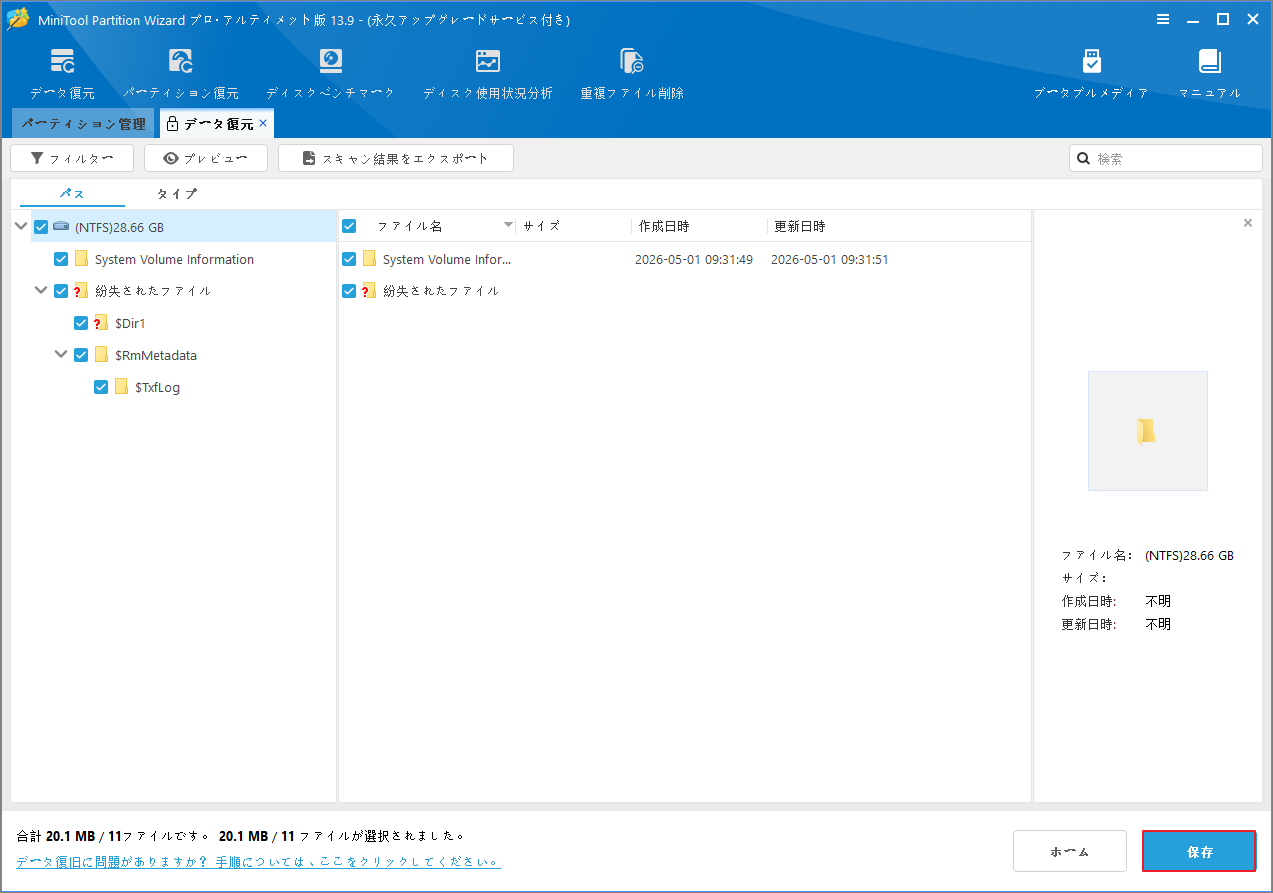Collapse the 紛失されたファイル tree node

pos(41,291)
